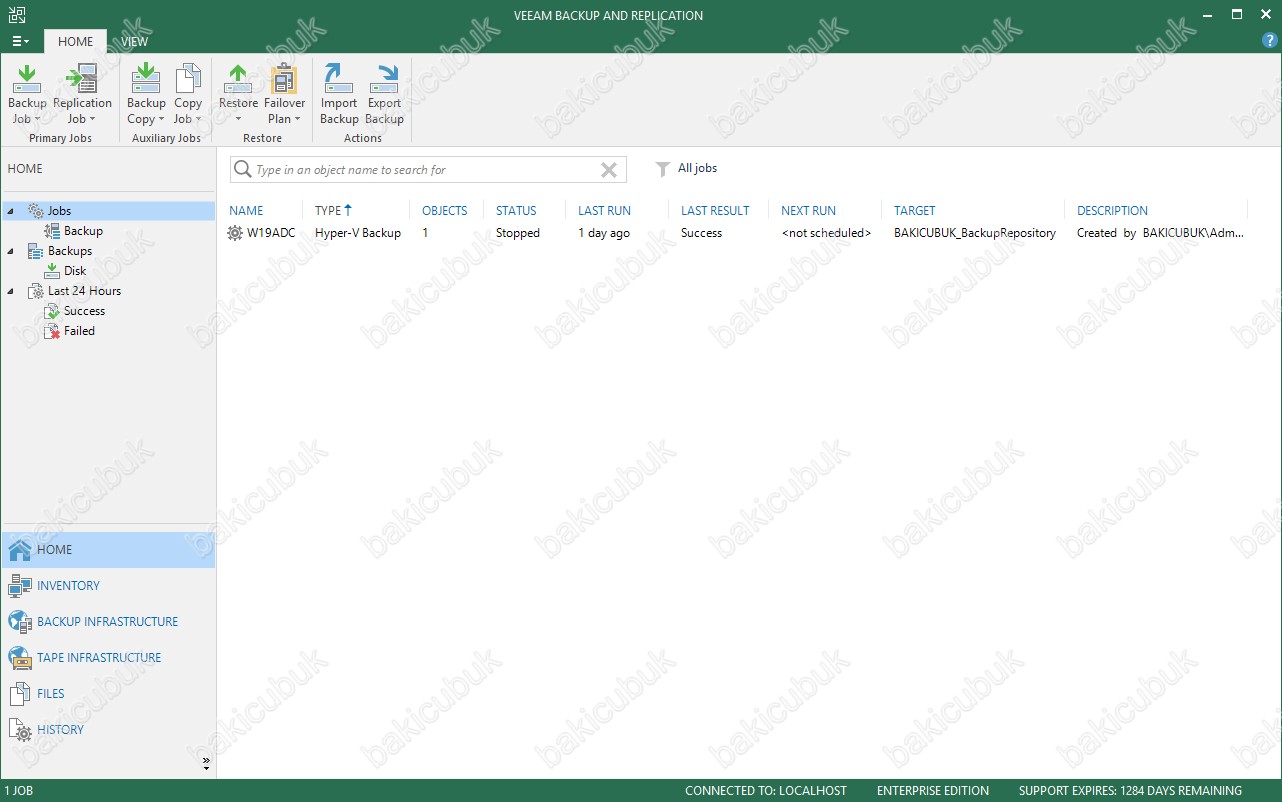Sort by the NAME column header
This screenshot has height=802, width=1282.
246,211
